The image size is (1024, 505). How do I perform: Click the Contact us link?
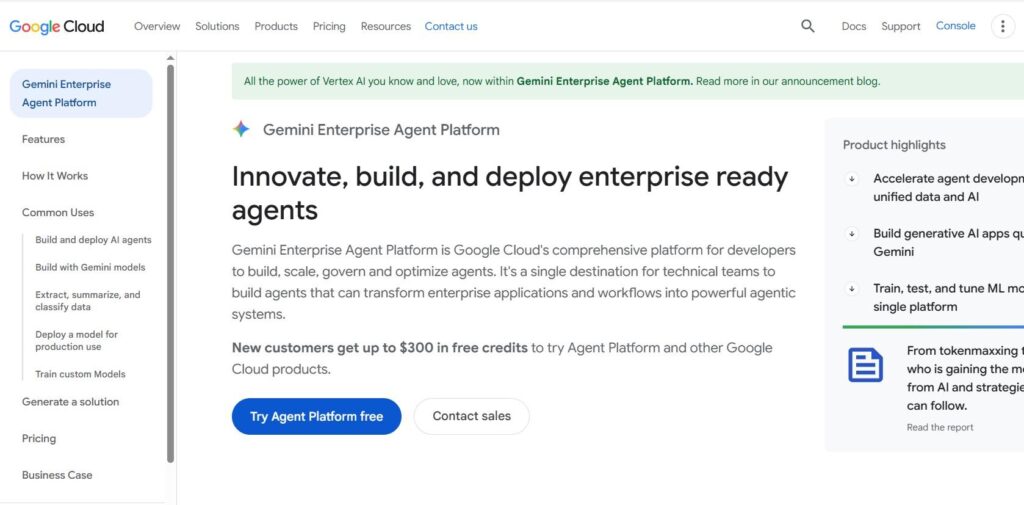click(x=451, y=26)
